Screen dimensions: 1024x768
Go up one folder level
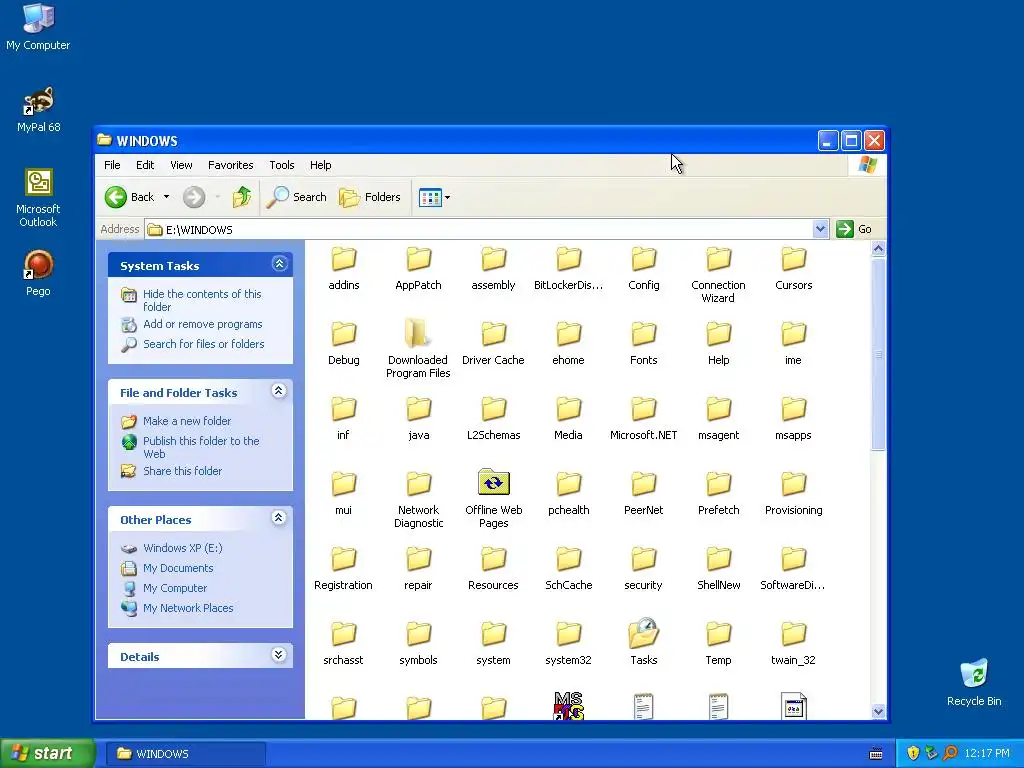point(242,197)
